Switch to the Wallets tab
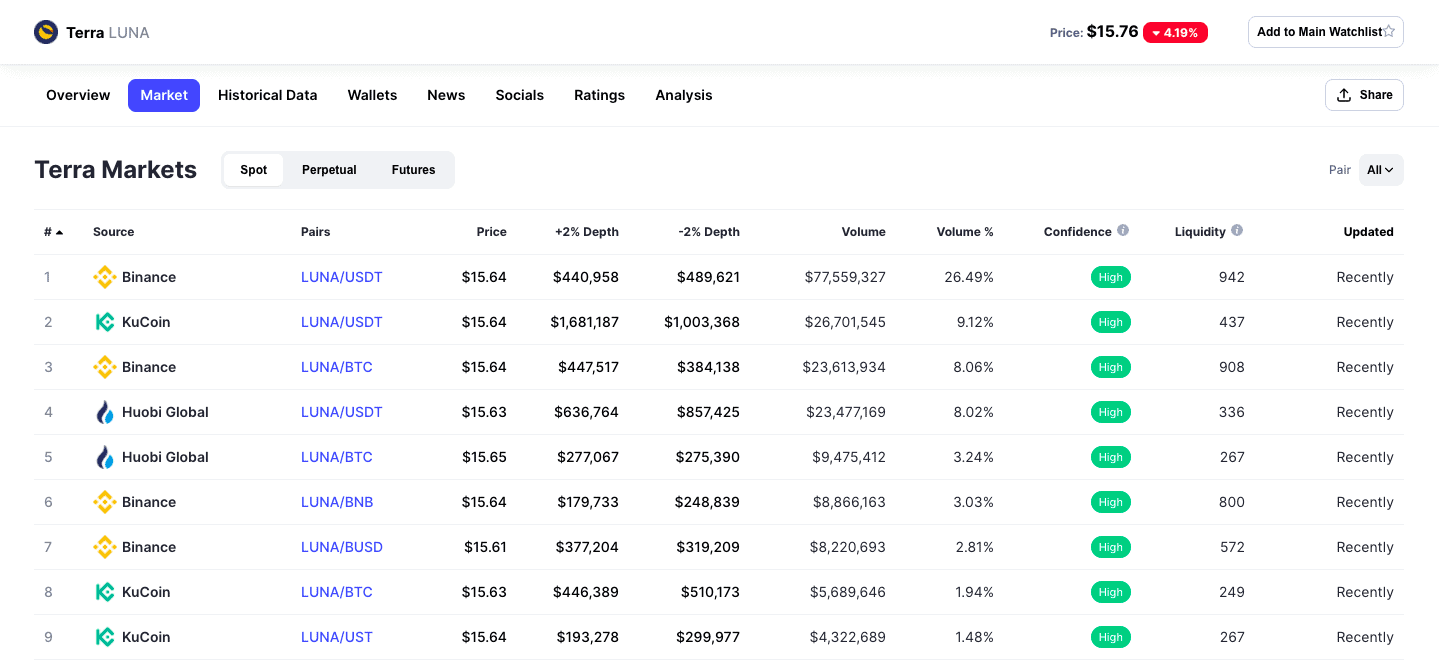The image size is (1439, 663). click(372, 95)
